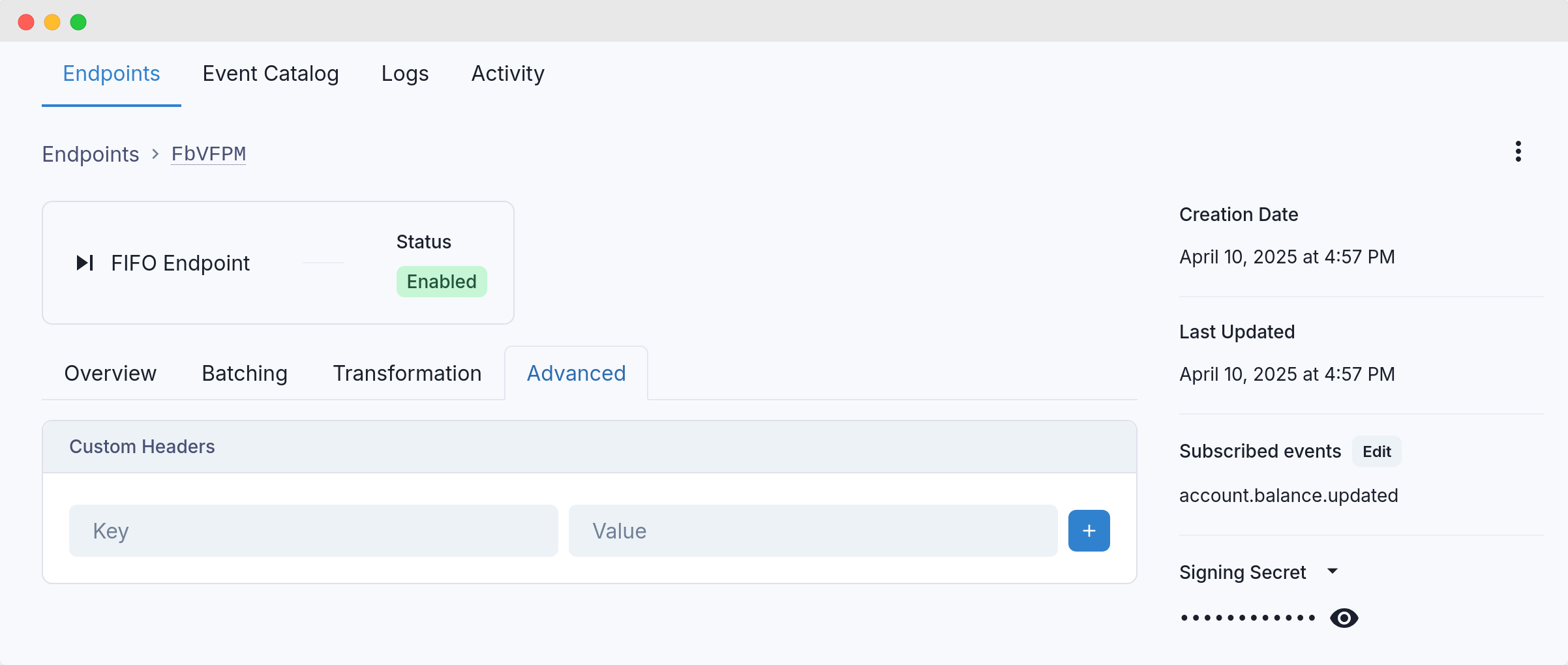Click the FbVFPM endpoint ID
Viewport: 1568px width, 665px height.
tap(209, 154)
